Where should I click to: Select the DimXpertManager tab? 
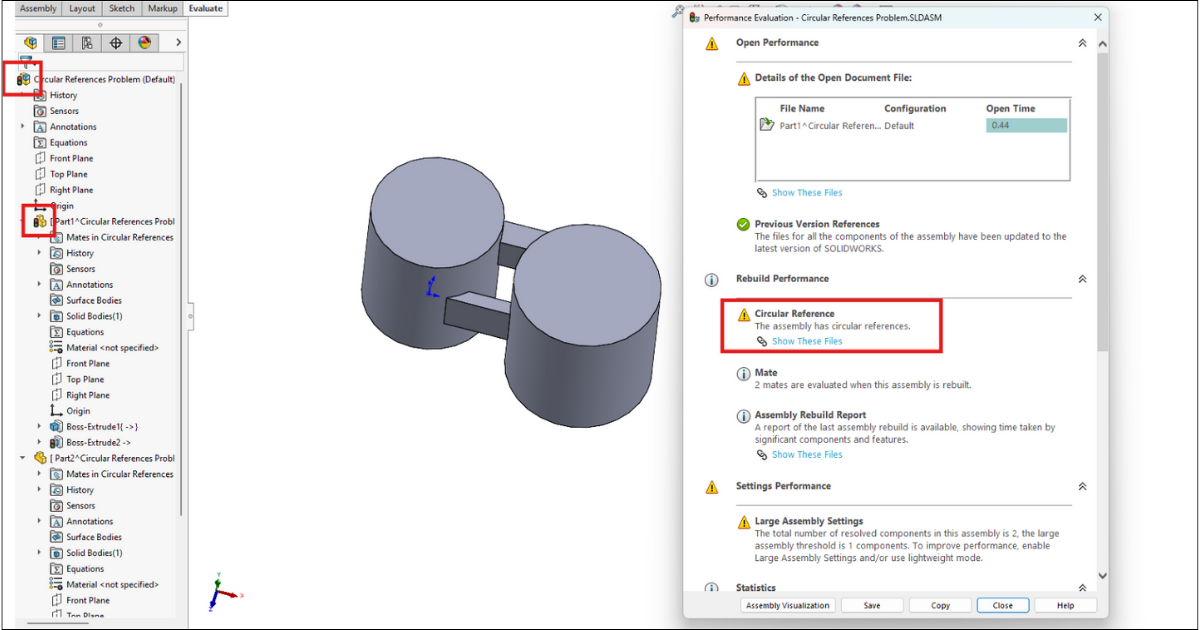tap(114, 43)
